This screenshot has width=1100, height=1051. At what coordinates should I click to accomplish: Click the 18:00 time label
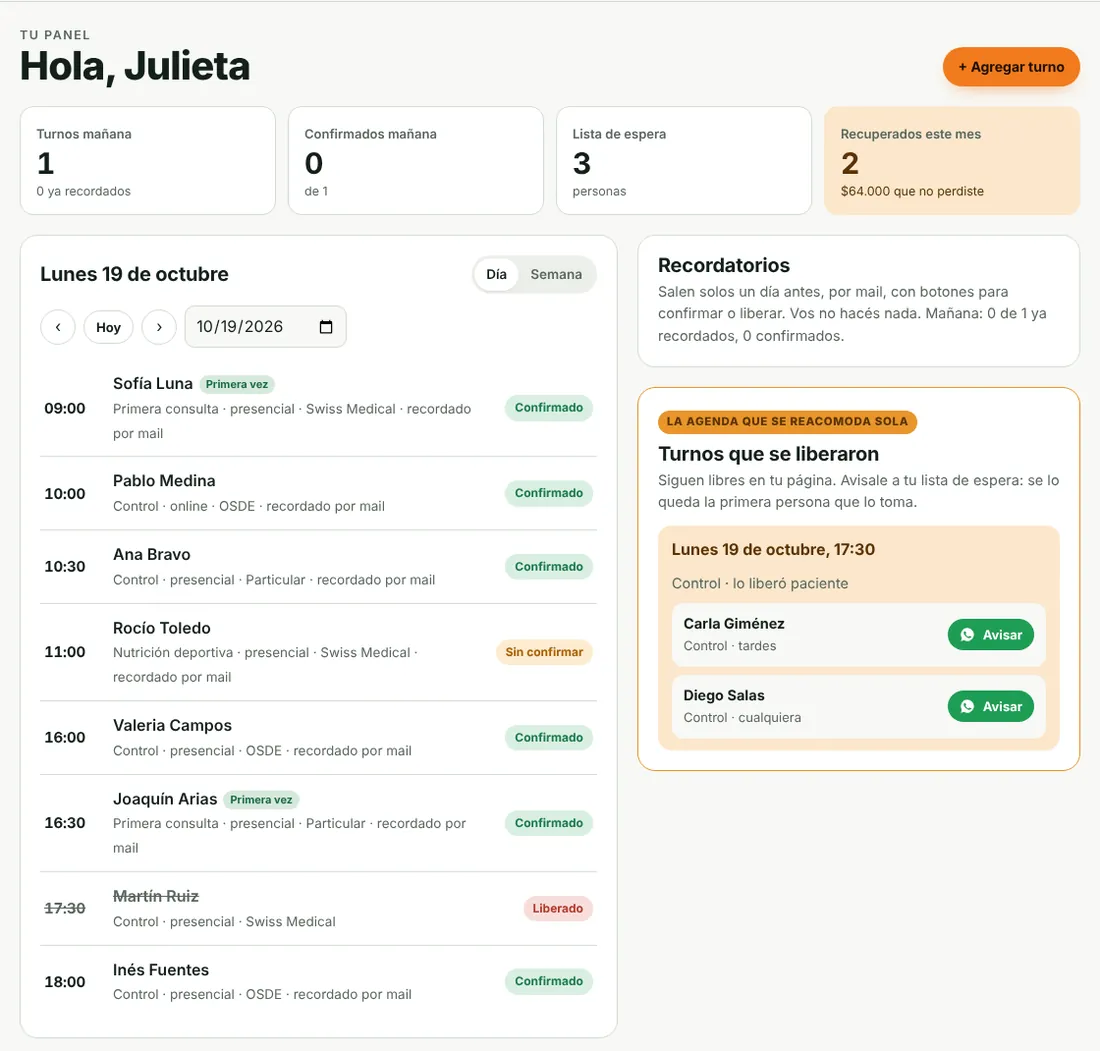click(x=65, y=982)
